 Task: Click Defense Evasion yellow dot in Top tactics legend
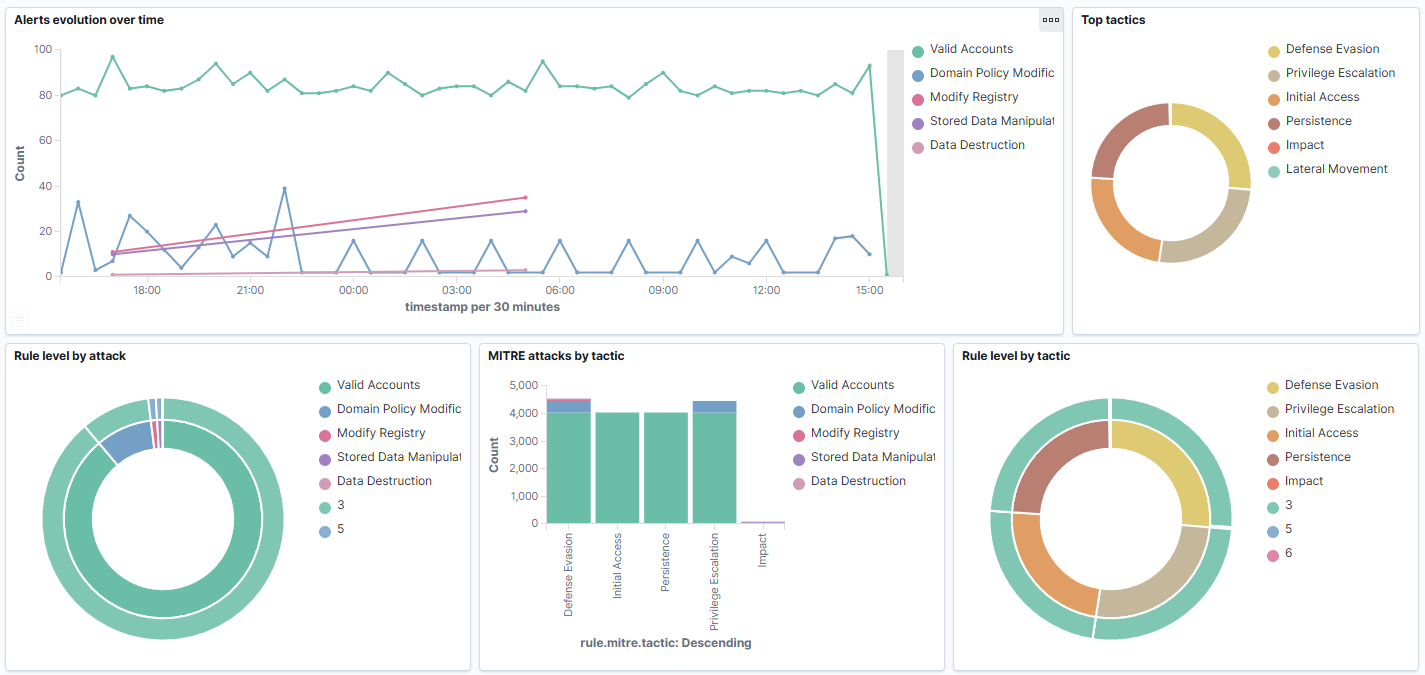click(1273, 51)
